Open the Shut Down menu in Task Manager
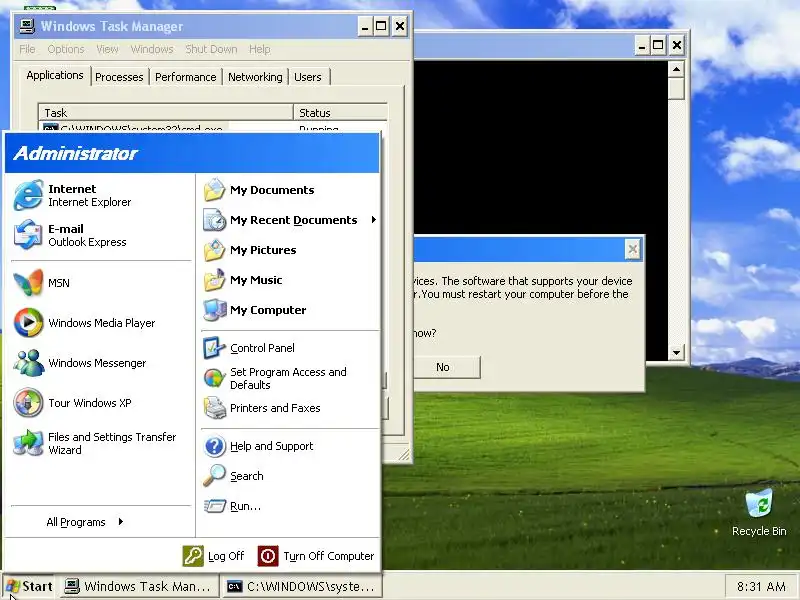 211,49
